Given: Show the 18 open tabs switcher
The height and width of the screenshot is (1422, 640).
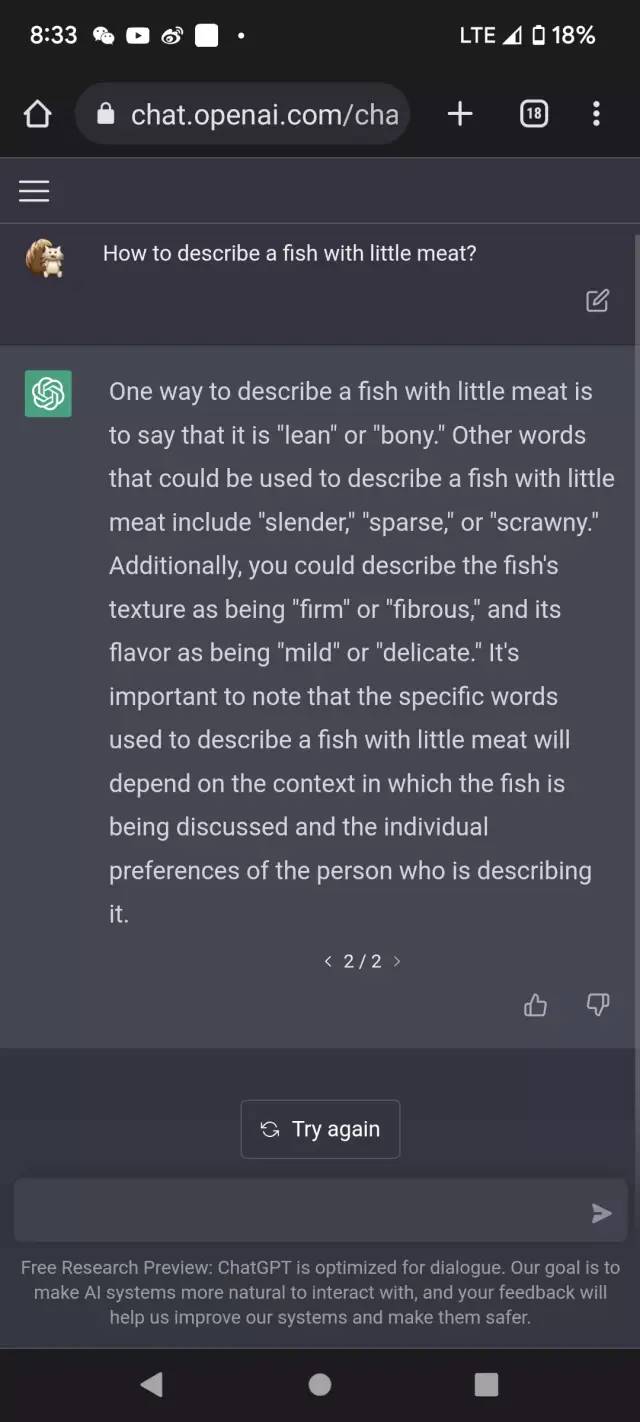Looking at the screenshot, I should pyautogui.click(x=534, y=114).
